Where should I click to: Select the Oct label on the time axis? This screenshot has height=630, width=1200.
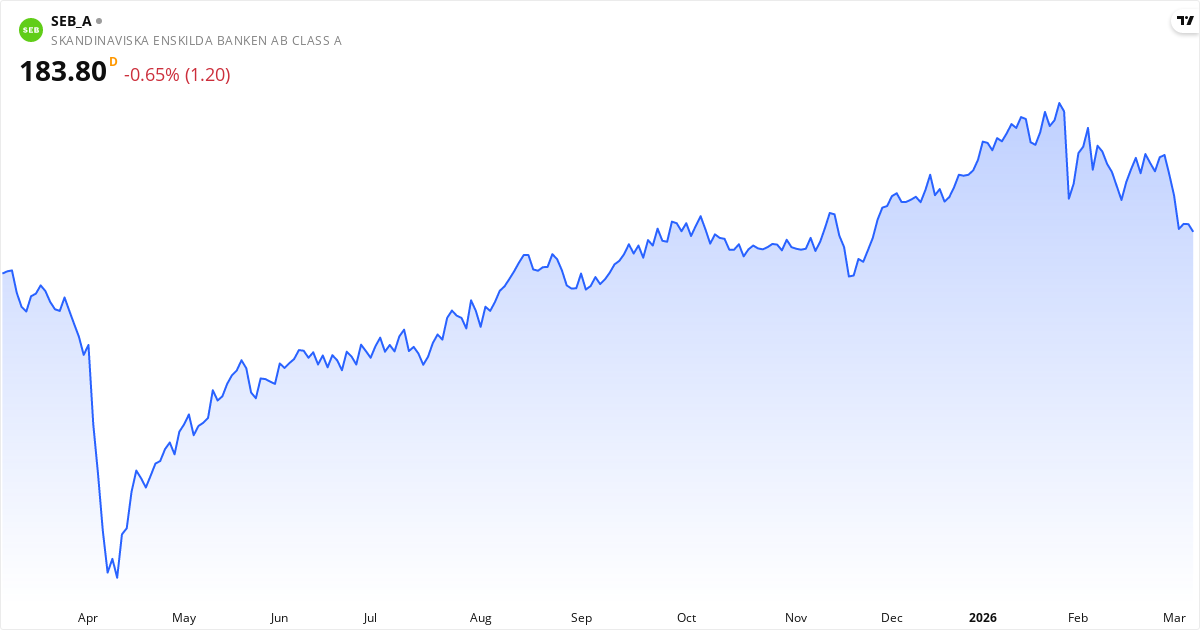pyautogui.click(x=686, y=618)
